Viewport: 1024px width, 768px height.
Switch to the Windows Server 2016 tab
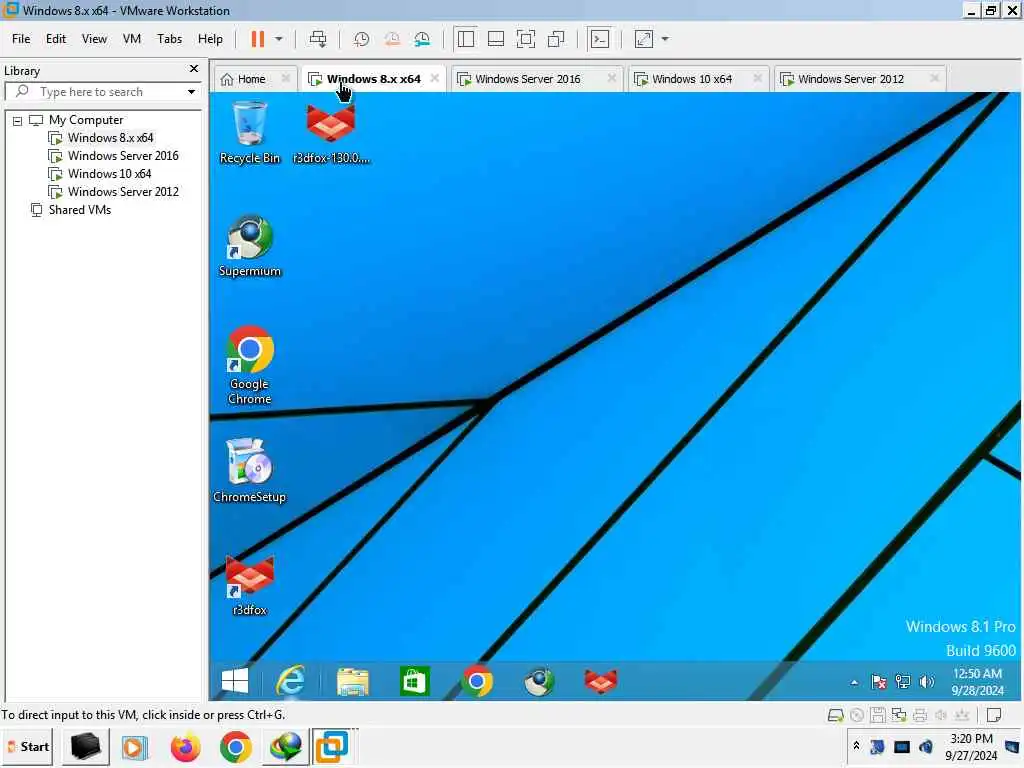(x=528, y=79)
